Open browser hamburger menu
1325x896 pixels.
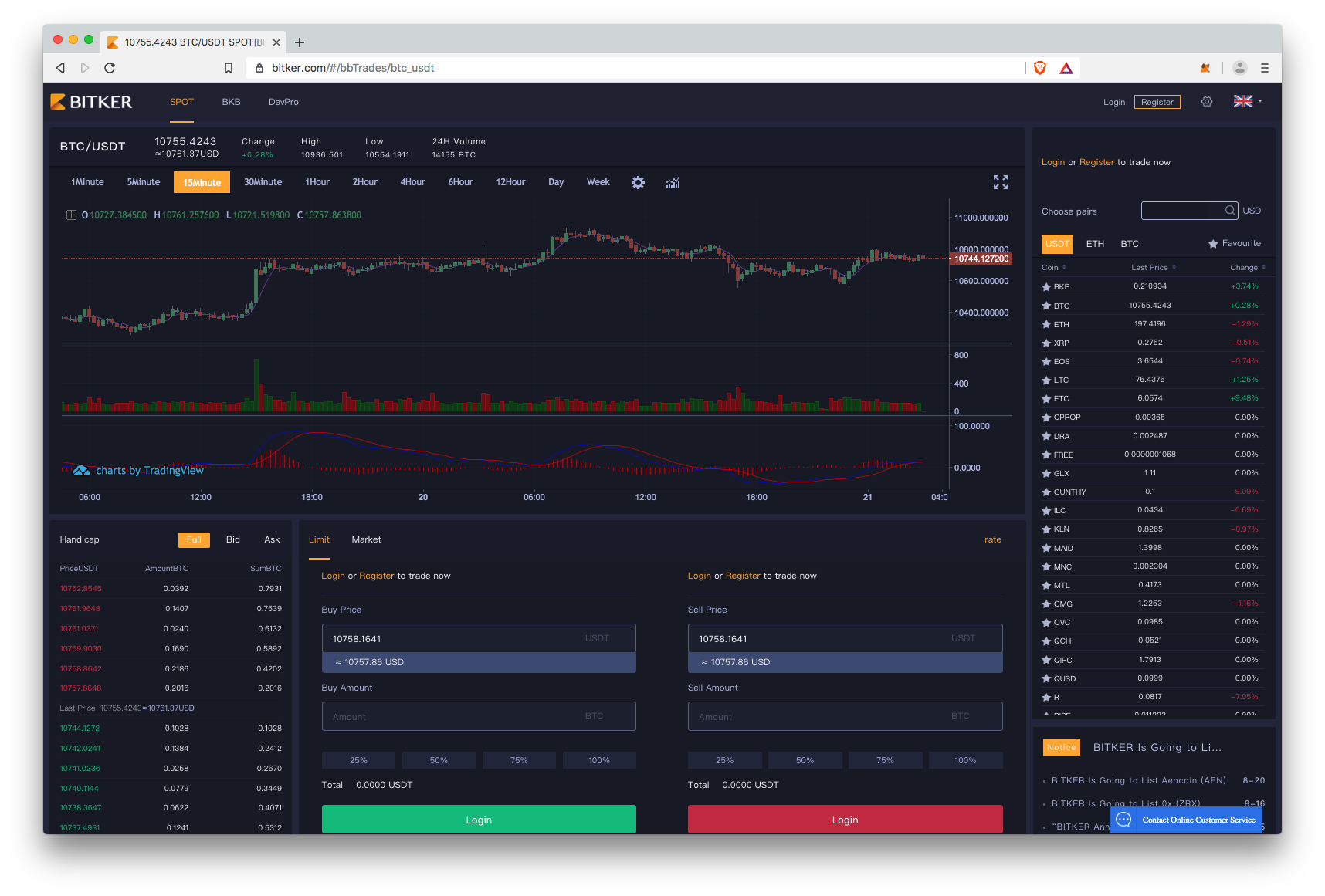[1265, 68]
